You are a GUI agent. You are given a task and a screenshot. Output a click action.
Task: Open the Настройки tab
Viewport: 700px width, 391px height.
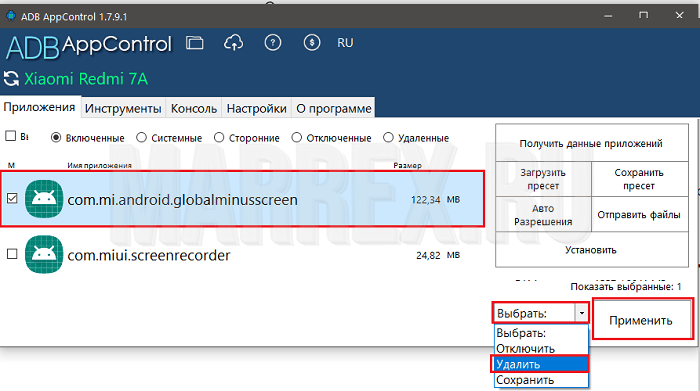(x=257, y=108)
